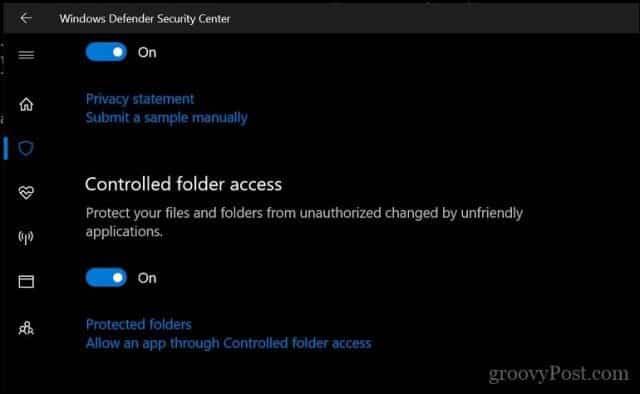Click the groovyPost.com watermark
This screenshot has height=394, width=640.
click(x=558, y=374)
